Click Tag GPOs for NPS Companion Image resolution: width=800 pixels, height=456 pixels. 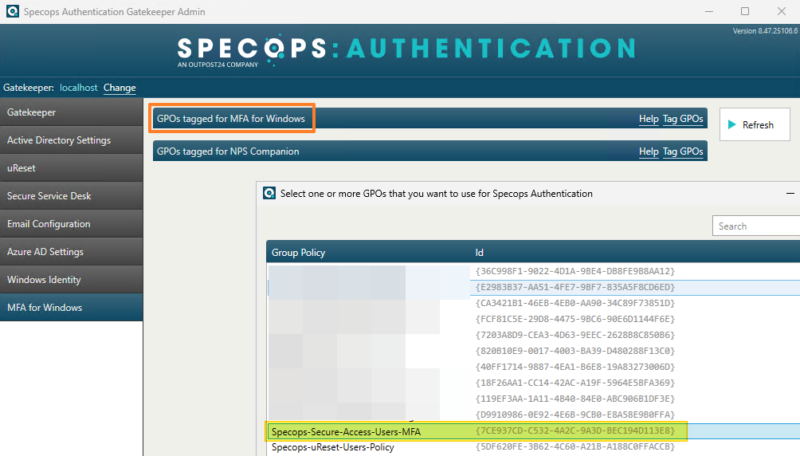tap(683, 151)
